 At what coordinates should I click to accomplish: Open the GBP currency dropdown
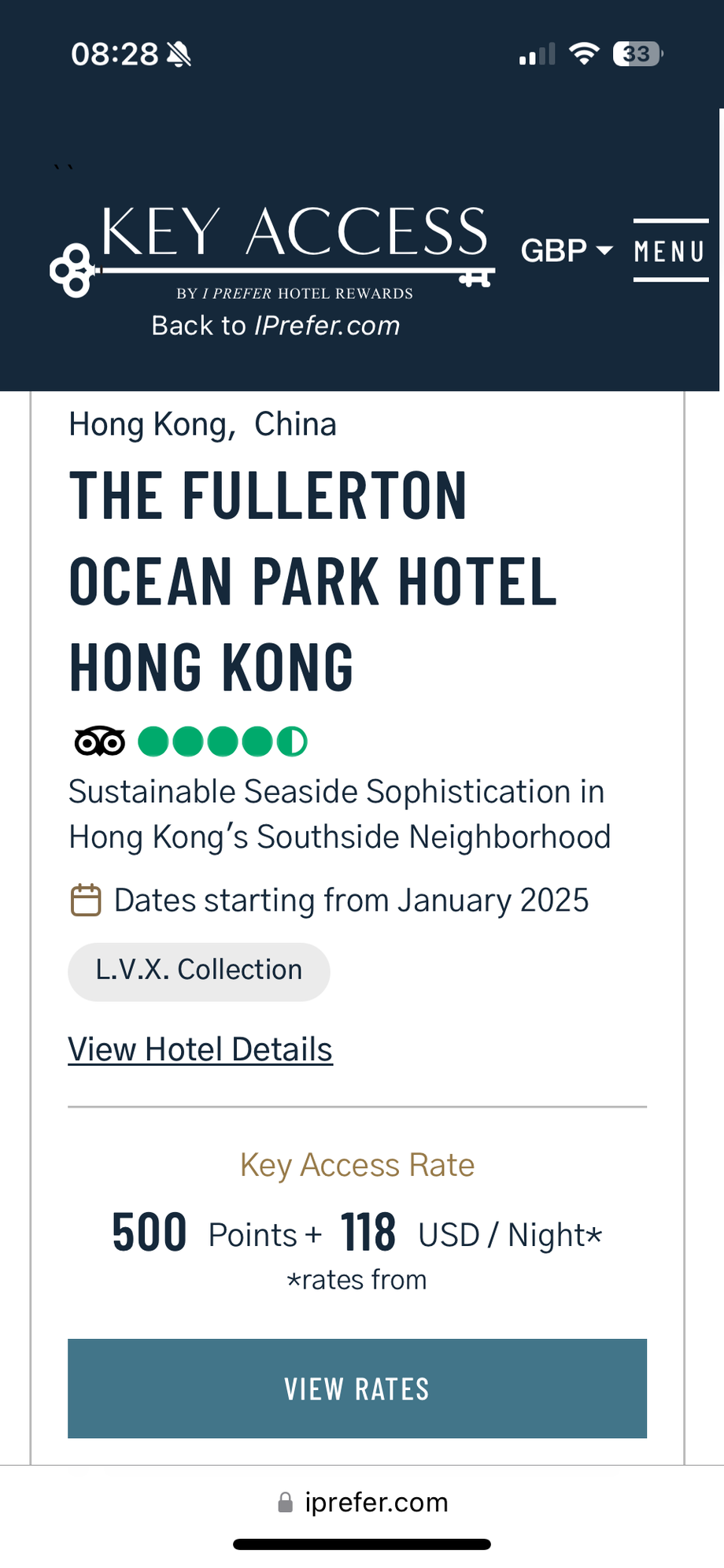coord(567,250)
